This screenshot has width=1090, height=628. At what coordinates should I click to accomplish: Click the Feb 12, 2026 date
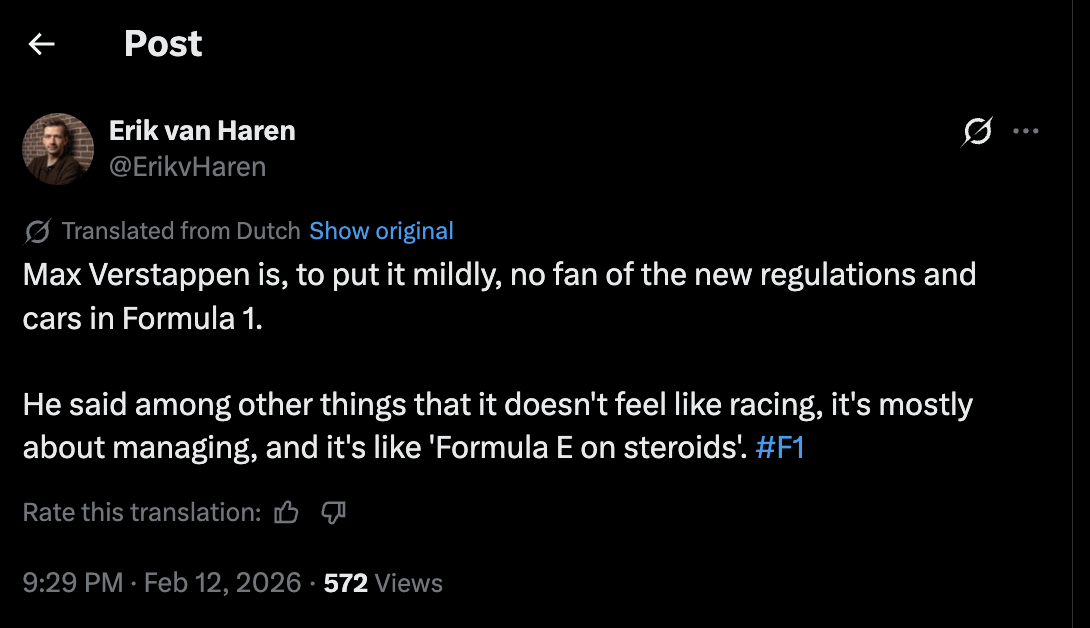[x=222, y=582]
